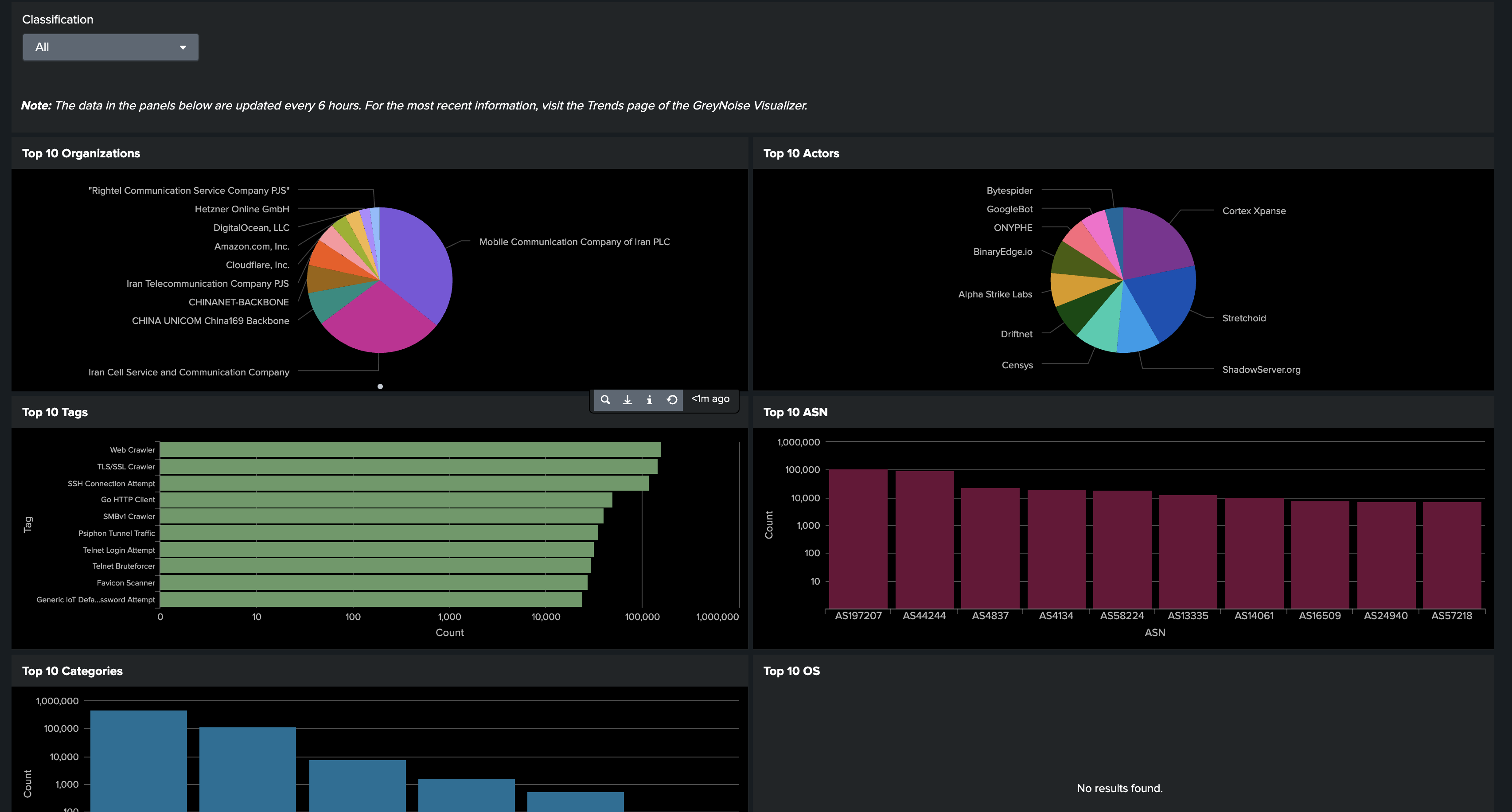1512x812 pixels.
Task: Click the AS4837 bar
Action: (x=990, y=548)
